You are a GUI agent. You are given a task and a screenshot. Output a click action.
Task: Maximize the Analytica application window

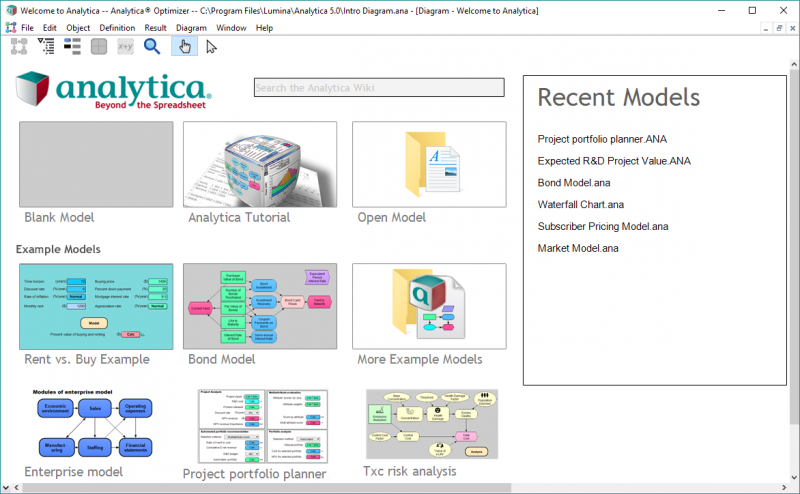(x=752, y=10)
